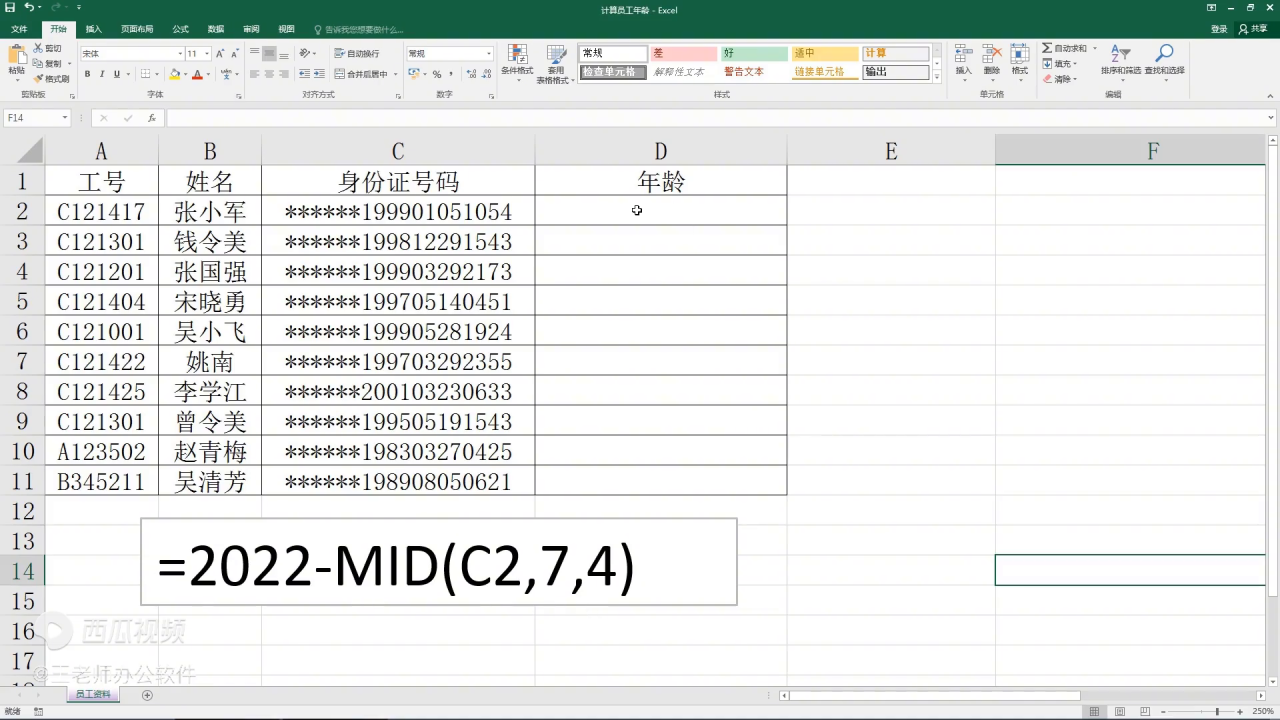Screen dimensions: 1280x720
Task: Expand the formula bar
Action: pyautogui.click(x=1271, y=118)
